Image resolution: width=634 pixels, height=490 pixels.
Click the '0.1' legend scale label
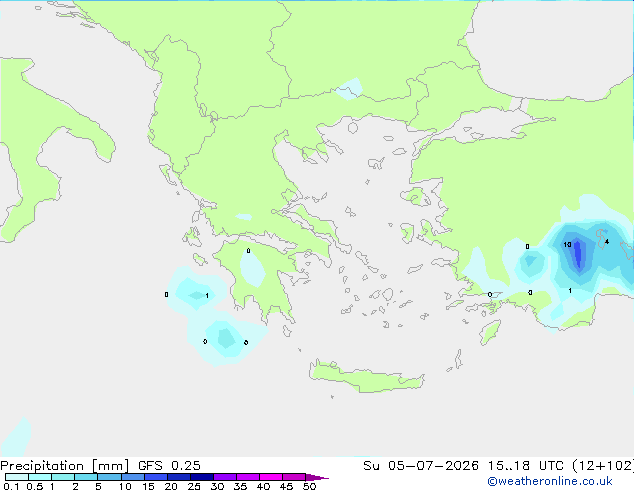coord(11,486)
